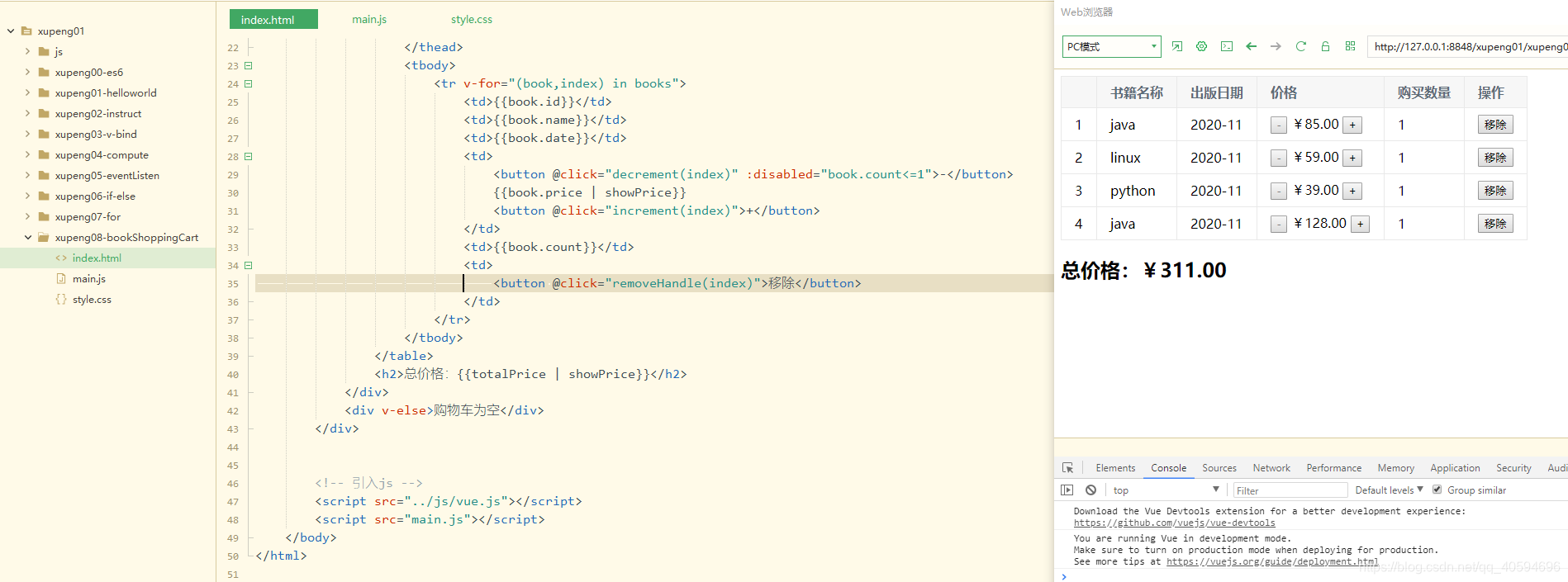Collapse the xupeng01 root folder
This screenshot has width=1568, height=582.
point(11,31)
